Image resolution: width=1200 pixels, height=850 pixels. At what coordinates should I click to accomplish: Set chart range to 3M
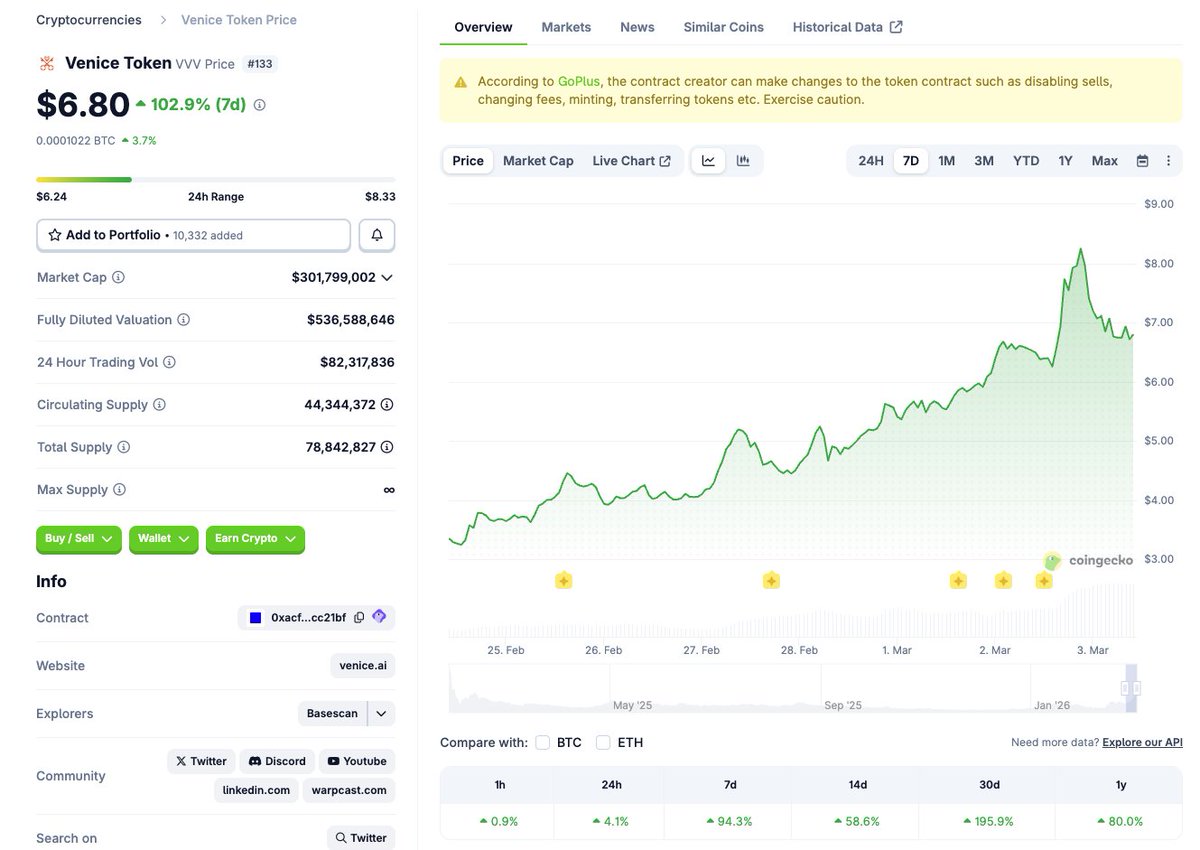click(984, 161)
